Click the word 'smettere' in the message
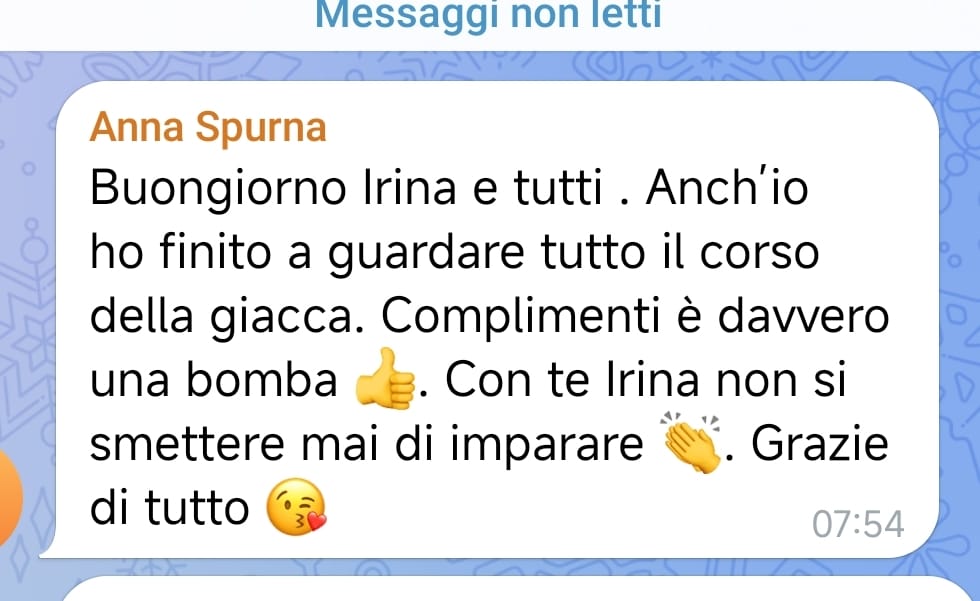The width and height of the screenshot is (980, 601). pyautogui.click(x=188, y=443)
